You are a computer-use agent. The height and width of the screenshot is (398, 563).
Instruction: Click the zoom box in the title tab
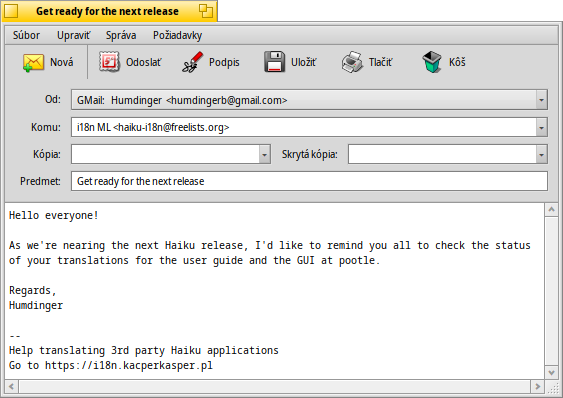(206, 11)
